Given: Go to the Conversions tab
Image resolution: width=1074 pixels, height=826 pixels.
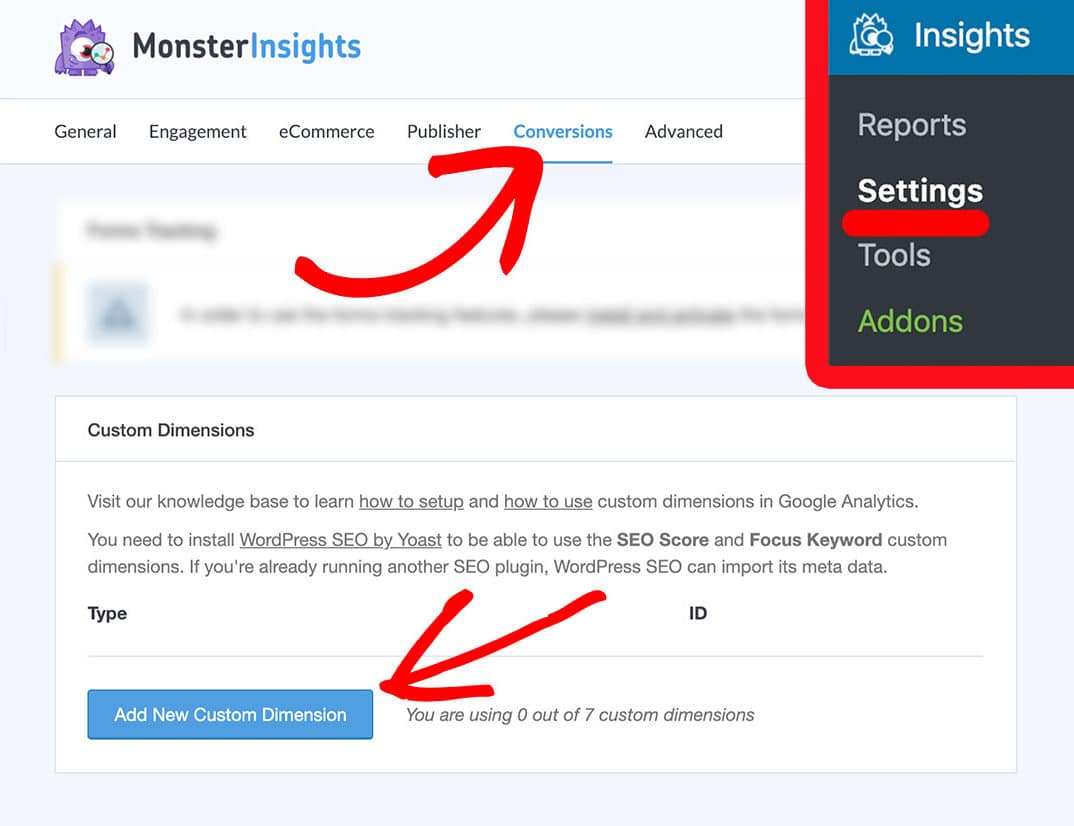Looking at the screenshot, I should pos(563,132).
